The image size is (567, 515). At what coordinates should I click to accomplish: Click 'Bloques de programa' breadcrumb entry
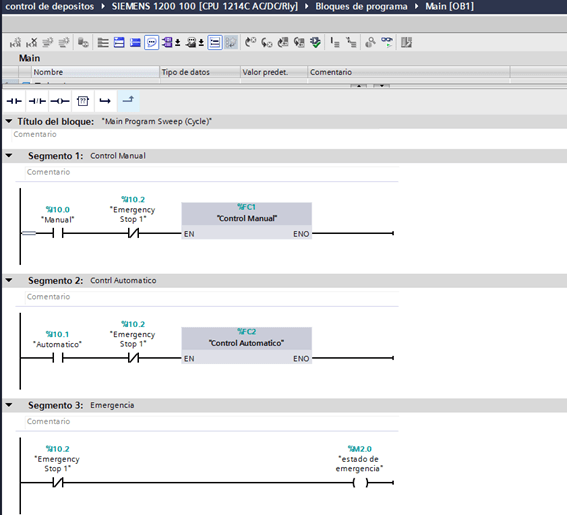pyautogui.click(x=361, y=6)
